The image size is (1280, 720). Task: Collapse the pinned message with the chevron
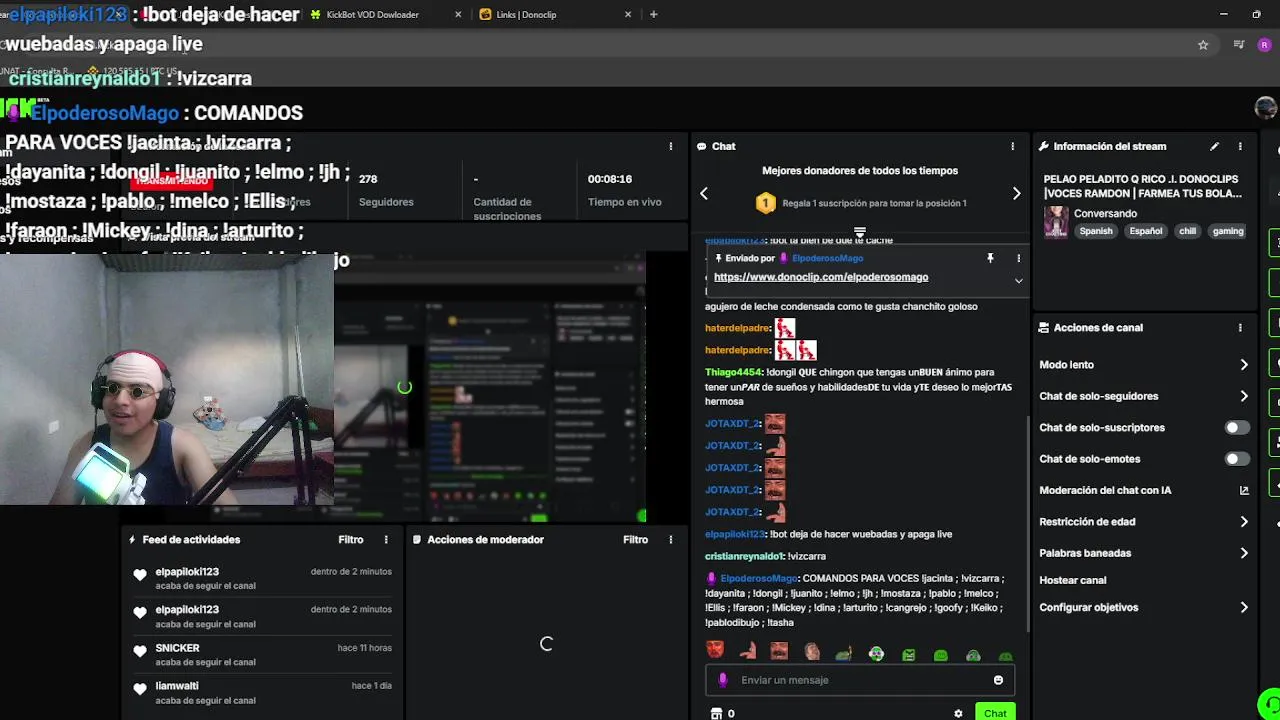click(x=1018, y=281)
